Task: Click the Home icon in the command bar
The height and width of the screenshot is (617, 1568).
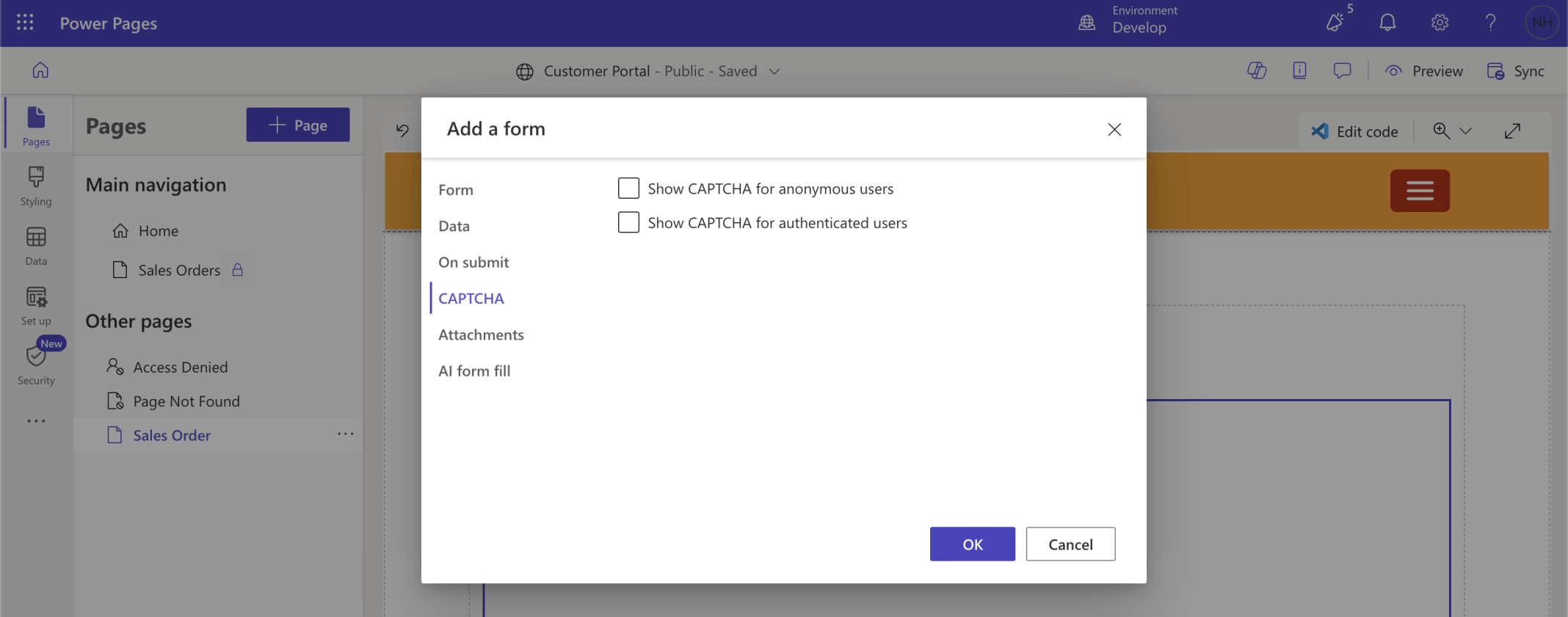Action: pyautogui.click(x=40, y=70)
